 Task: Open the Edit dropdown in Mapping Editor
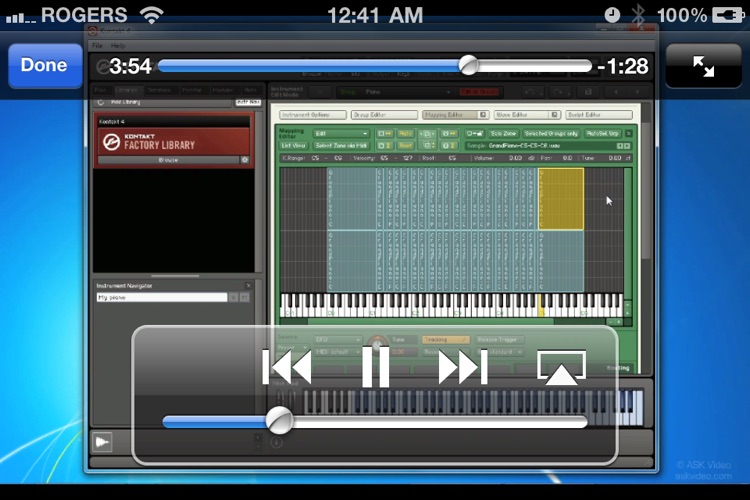tap(341, 133)
